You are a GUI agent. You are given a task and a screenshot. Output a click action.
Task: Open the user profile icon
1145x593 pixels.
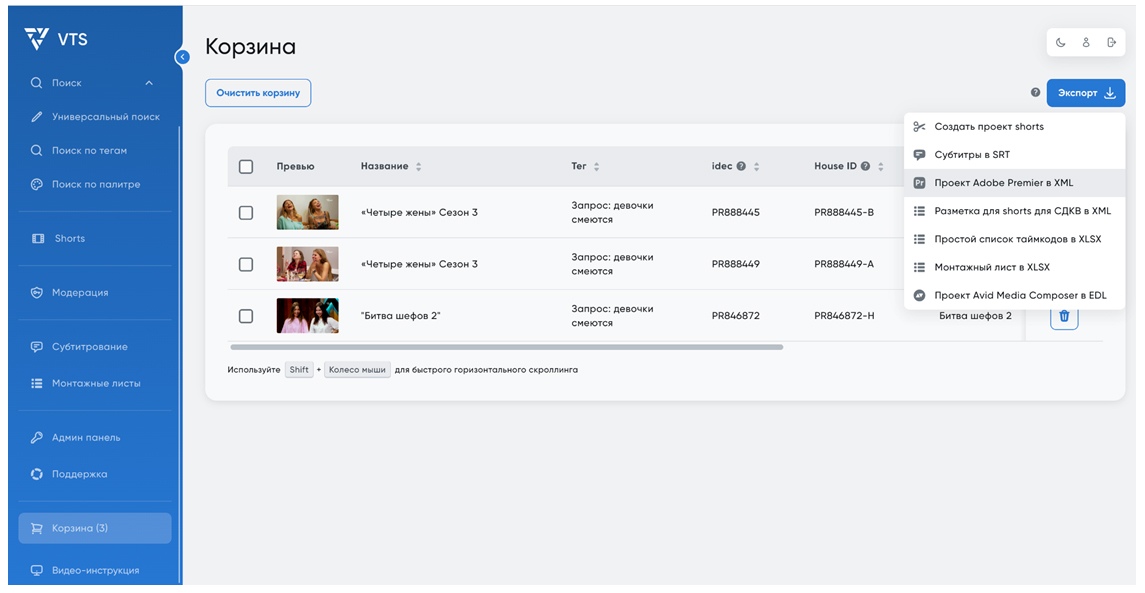tap(1086, 42)
